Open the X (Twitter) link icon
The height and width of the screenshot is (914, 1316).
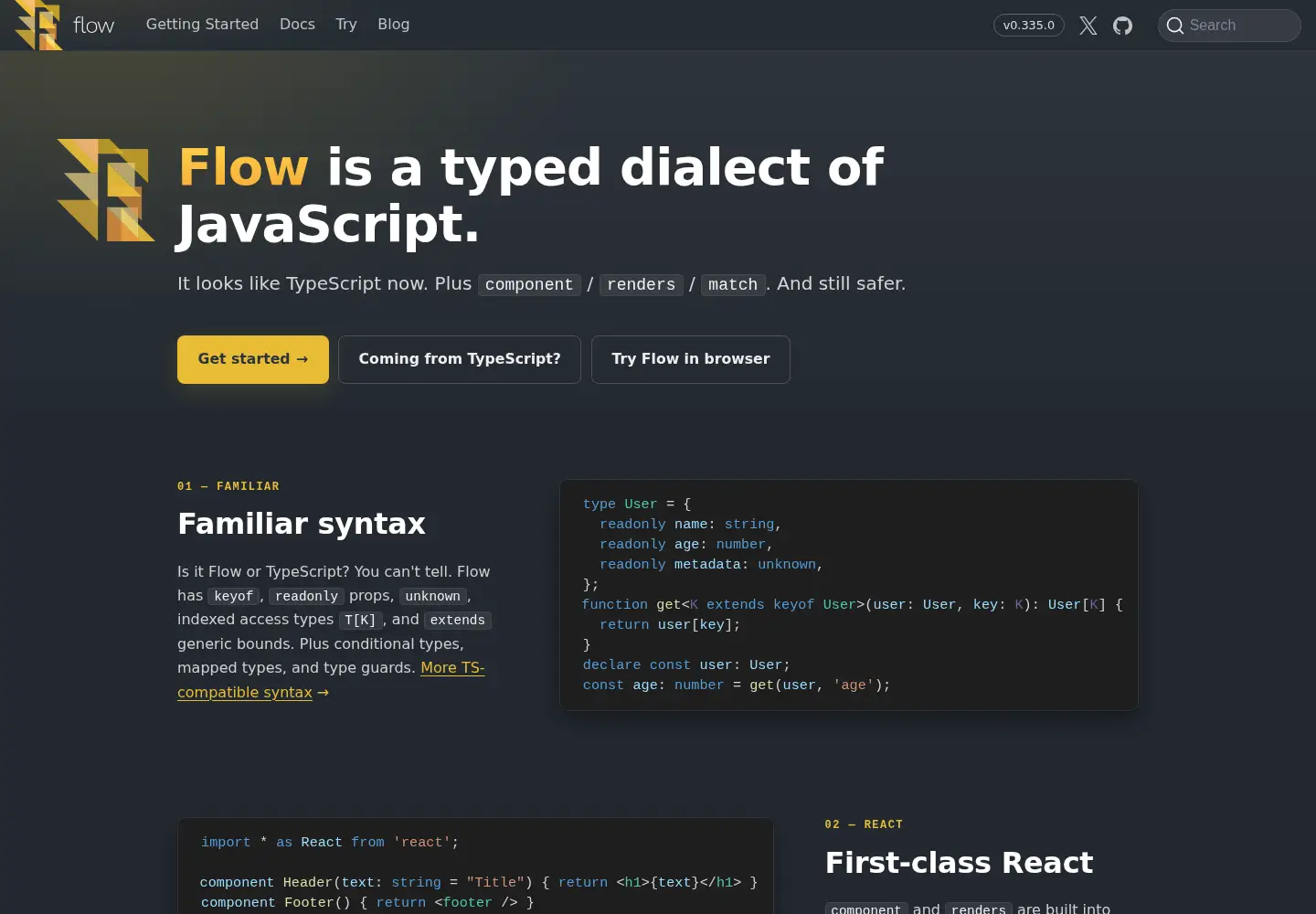pos(1088,26)
